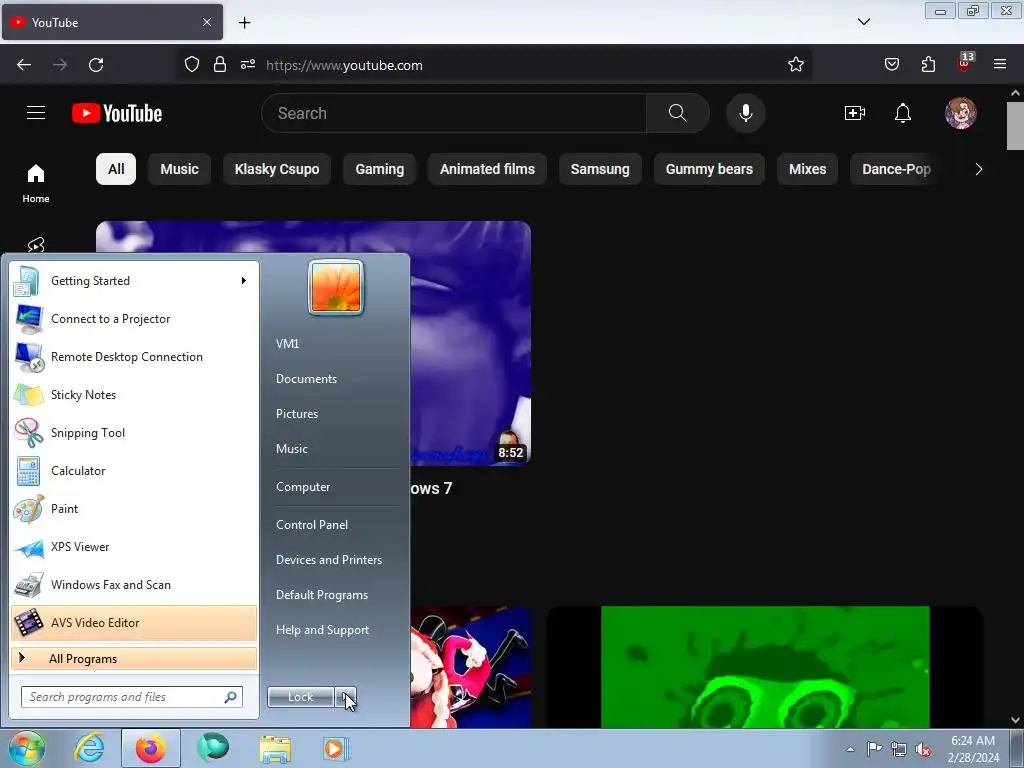Open Windows Fax and Scan
The width and height of the screenshot is (1024, 768).
(134, 585)
